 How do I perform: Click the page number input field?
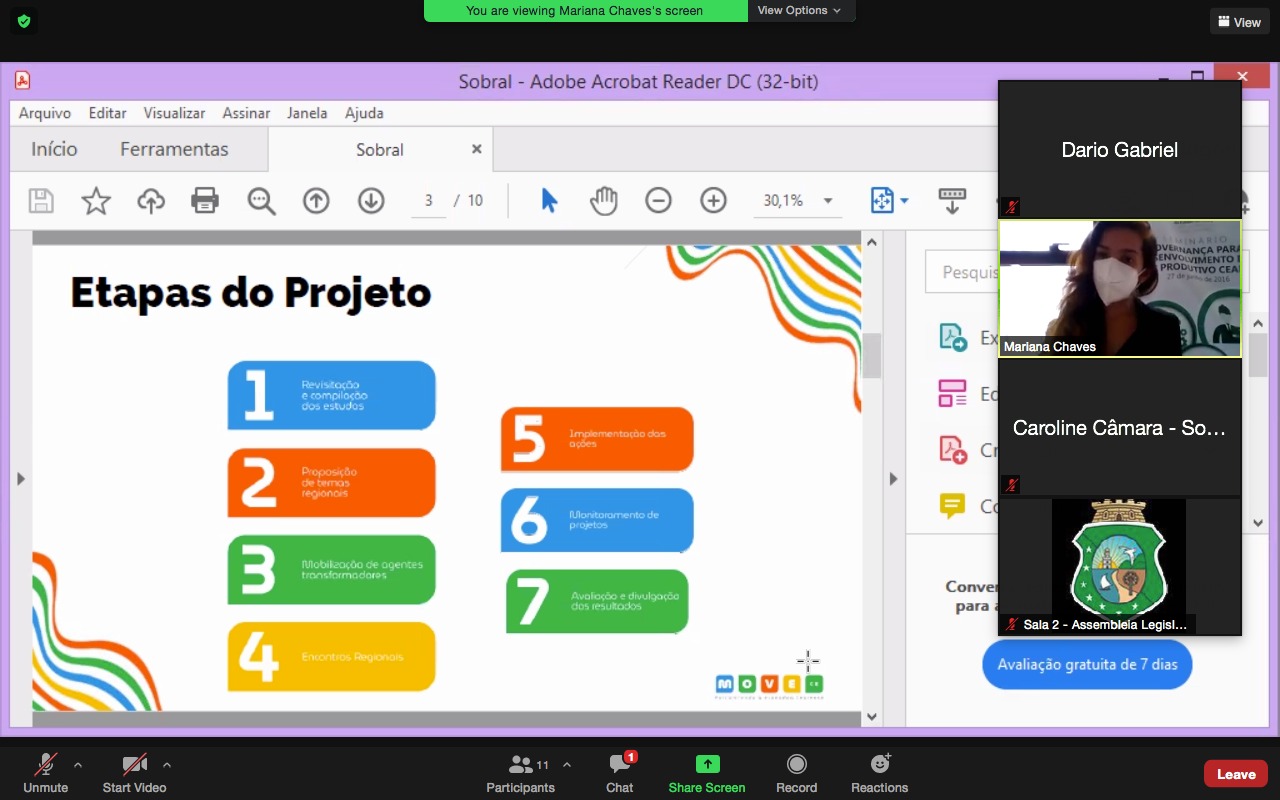[x=428, y=201]
